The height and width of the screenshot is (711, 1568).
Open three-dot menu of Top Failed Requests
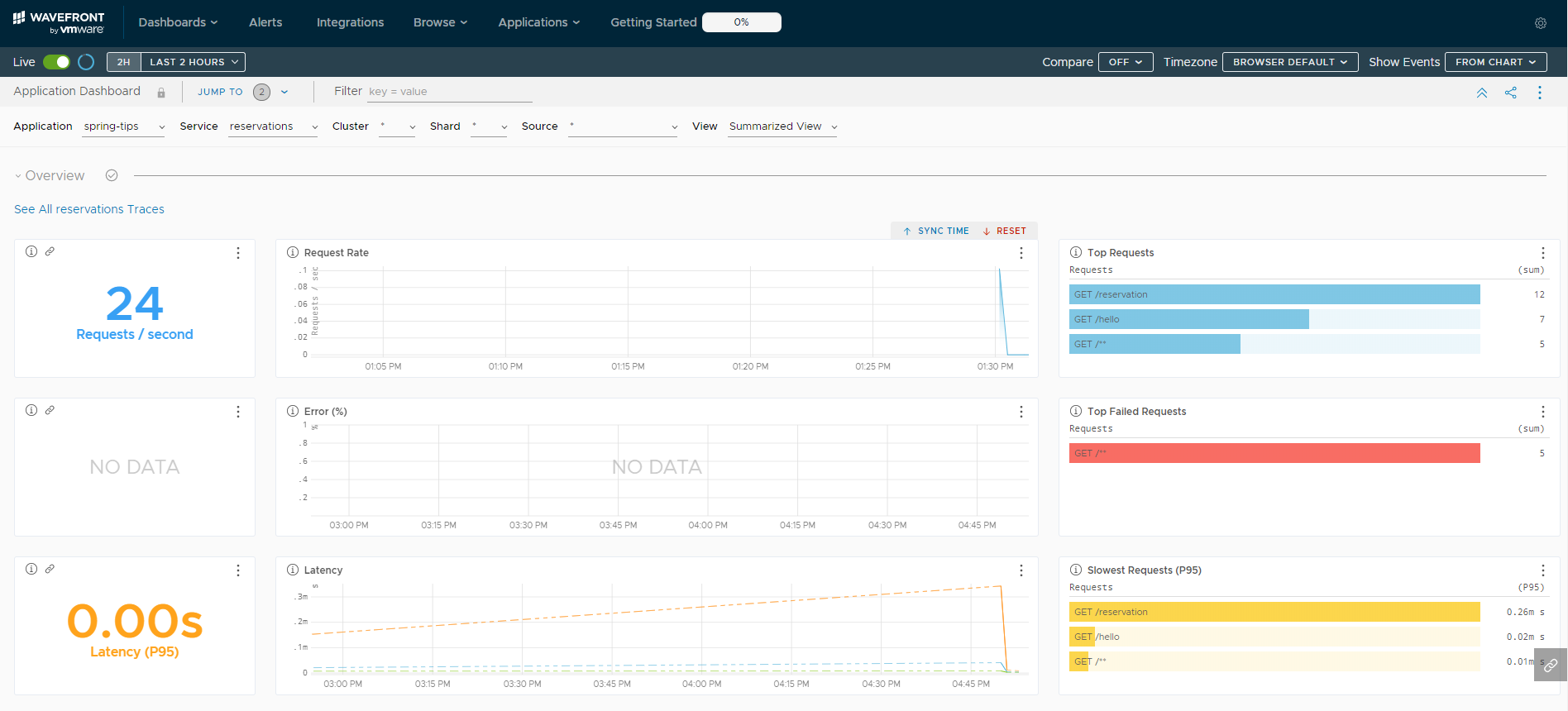pyautogui.click(x=1543, y=412)
